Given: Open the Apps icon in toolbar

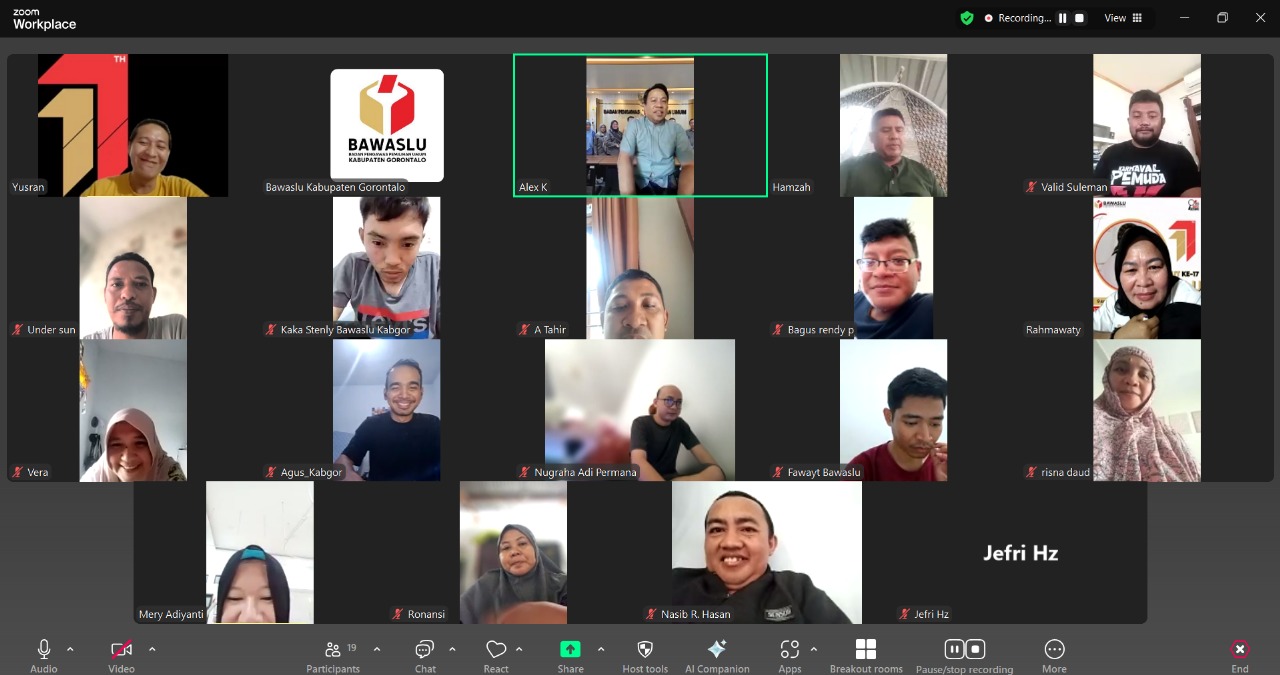Looking at the screenshot, I should (x=790, y=650).
